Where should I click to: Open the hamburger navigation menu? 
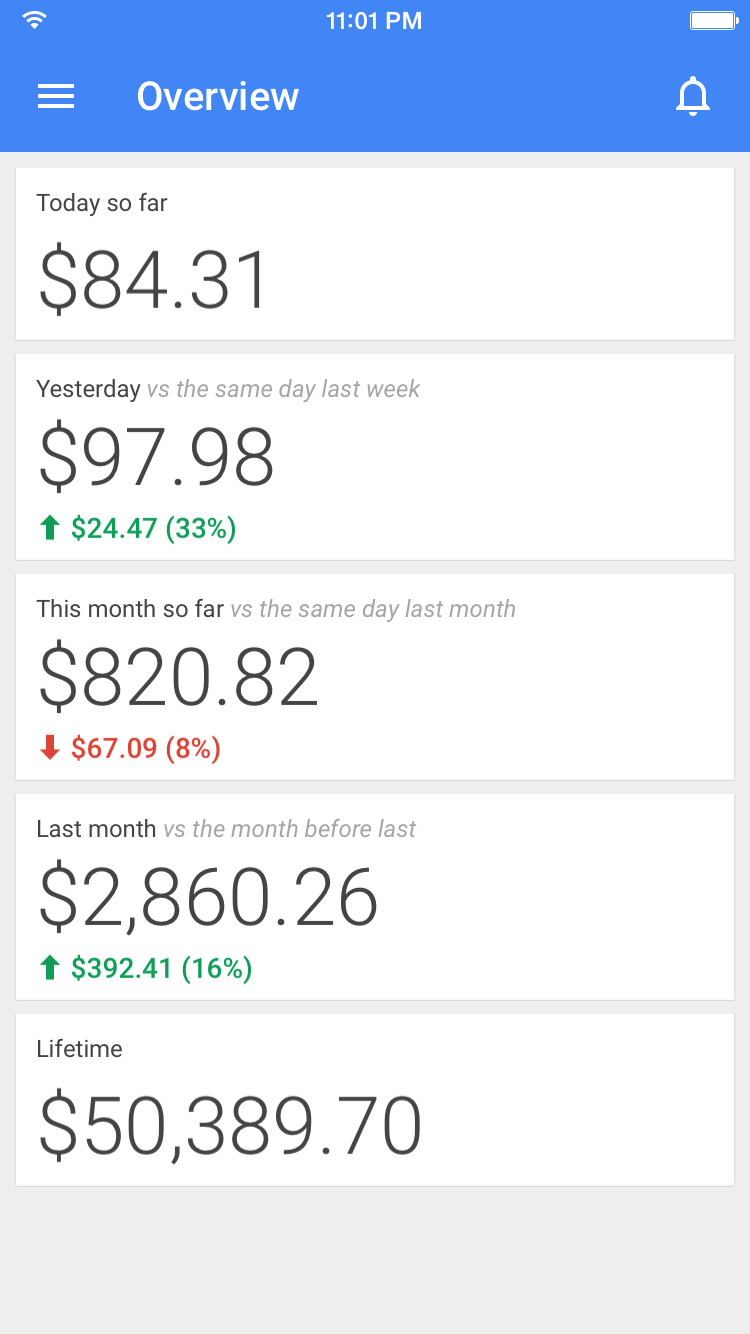tap(56, 96)
